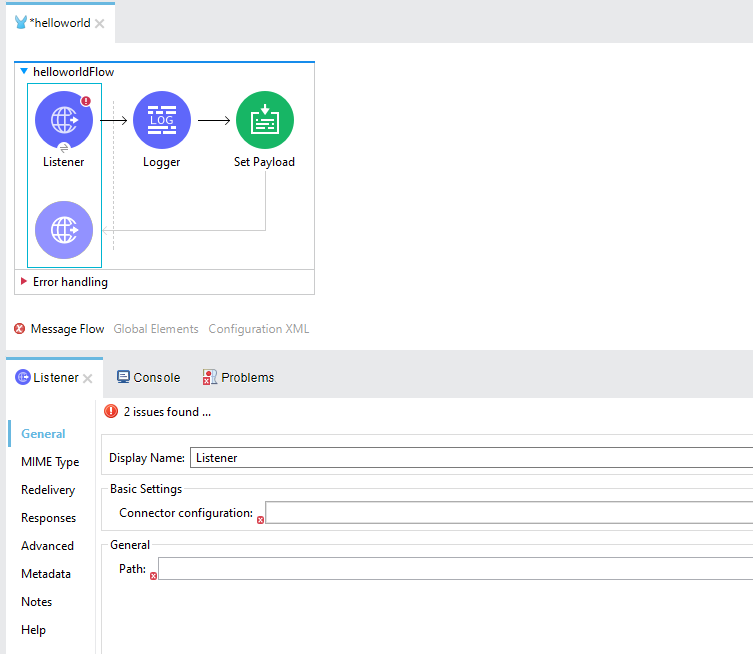Click the Basic Settings group label
753x654 pixels.
click(x=146, y=489)
